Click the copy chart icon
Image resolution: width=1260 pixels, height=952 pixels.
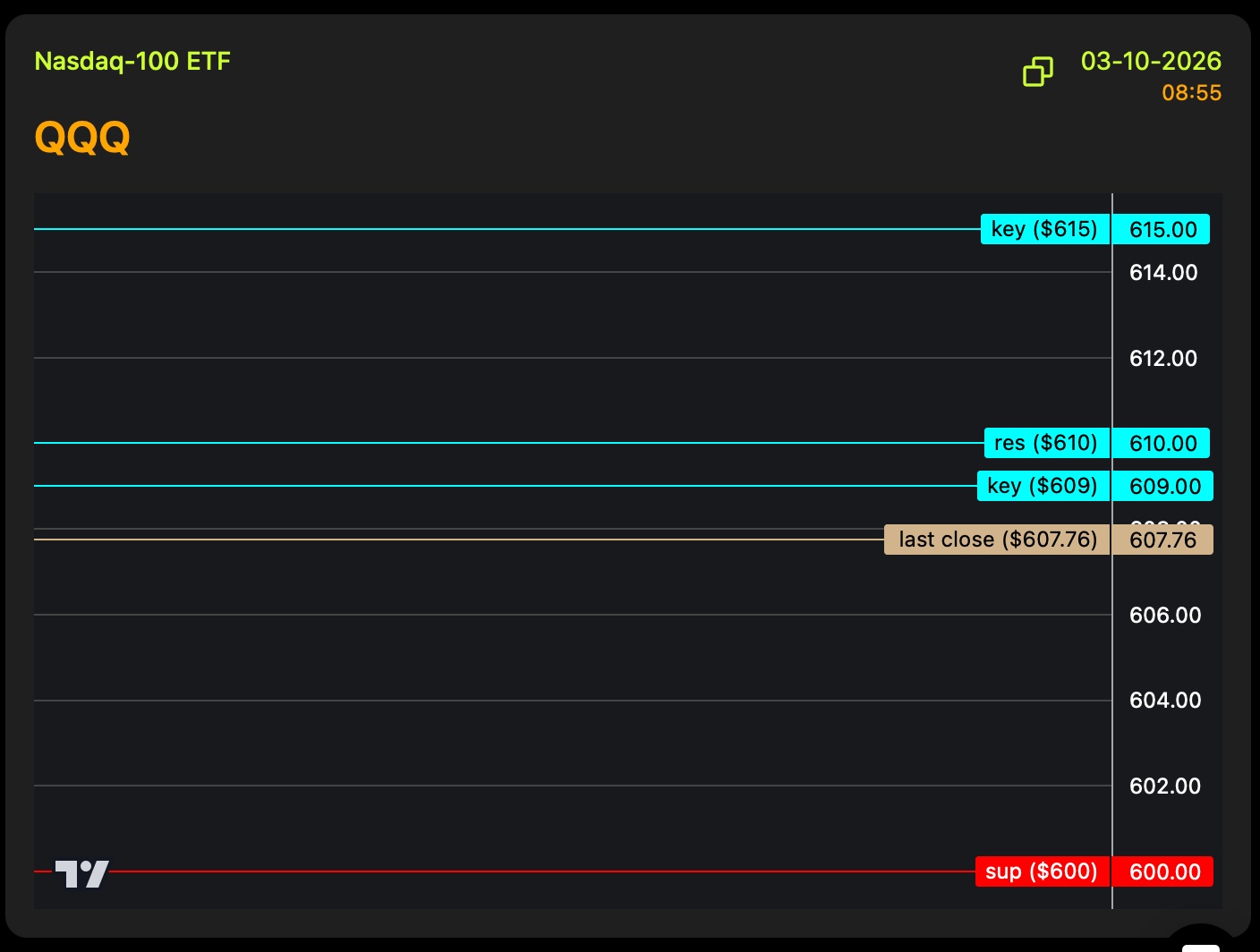click(1037, 72)
